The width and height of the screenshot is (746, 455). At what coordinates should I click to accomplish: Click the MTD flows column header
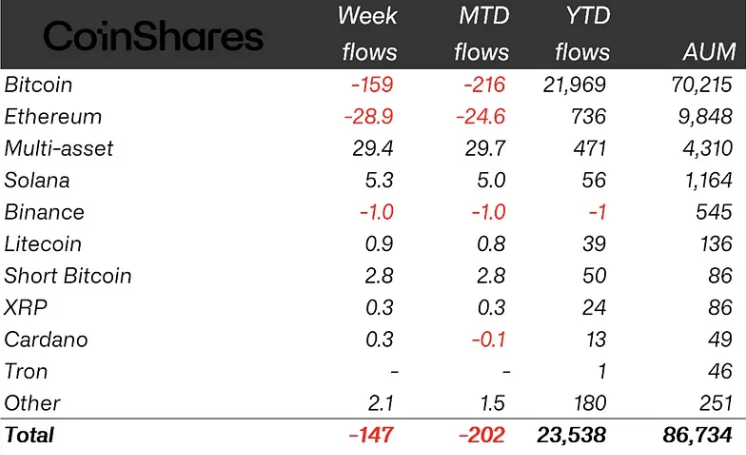click(480, 33)
